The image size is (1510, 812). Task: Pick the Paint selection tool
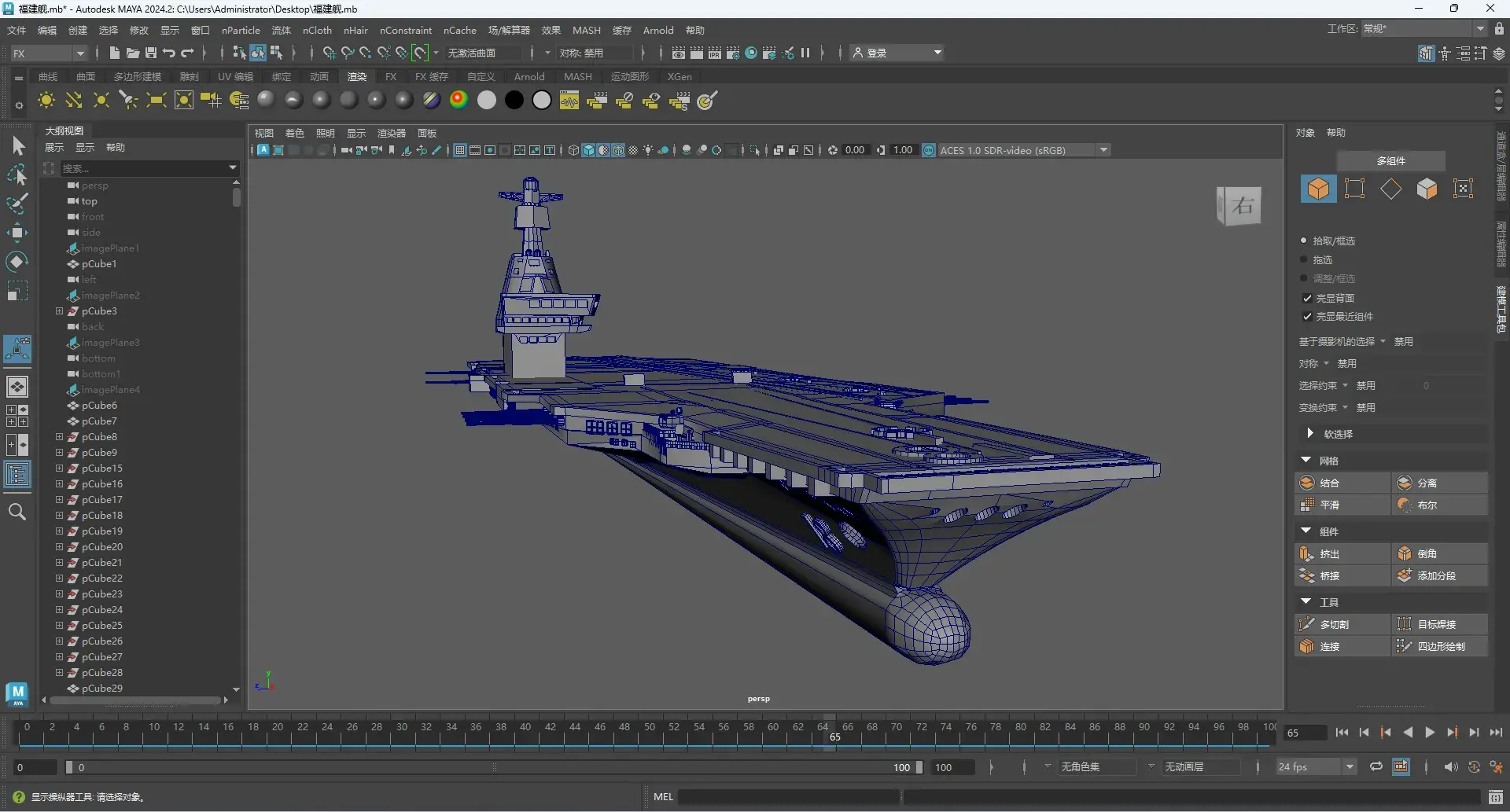(17, 204)
